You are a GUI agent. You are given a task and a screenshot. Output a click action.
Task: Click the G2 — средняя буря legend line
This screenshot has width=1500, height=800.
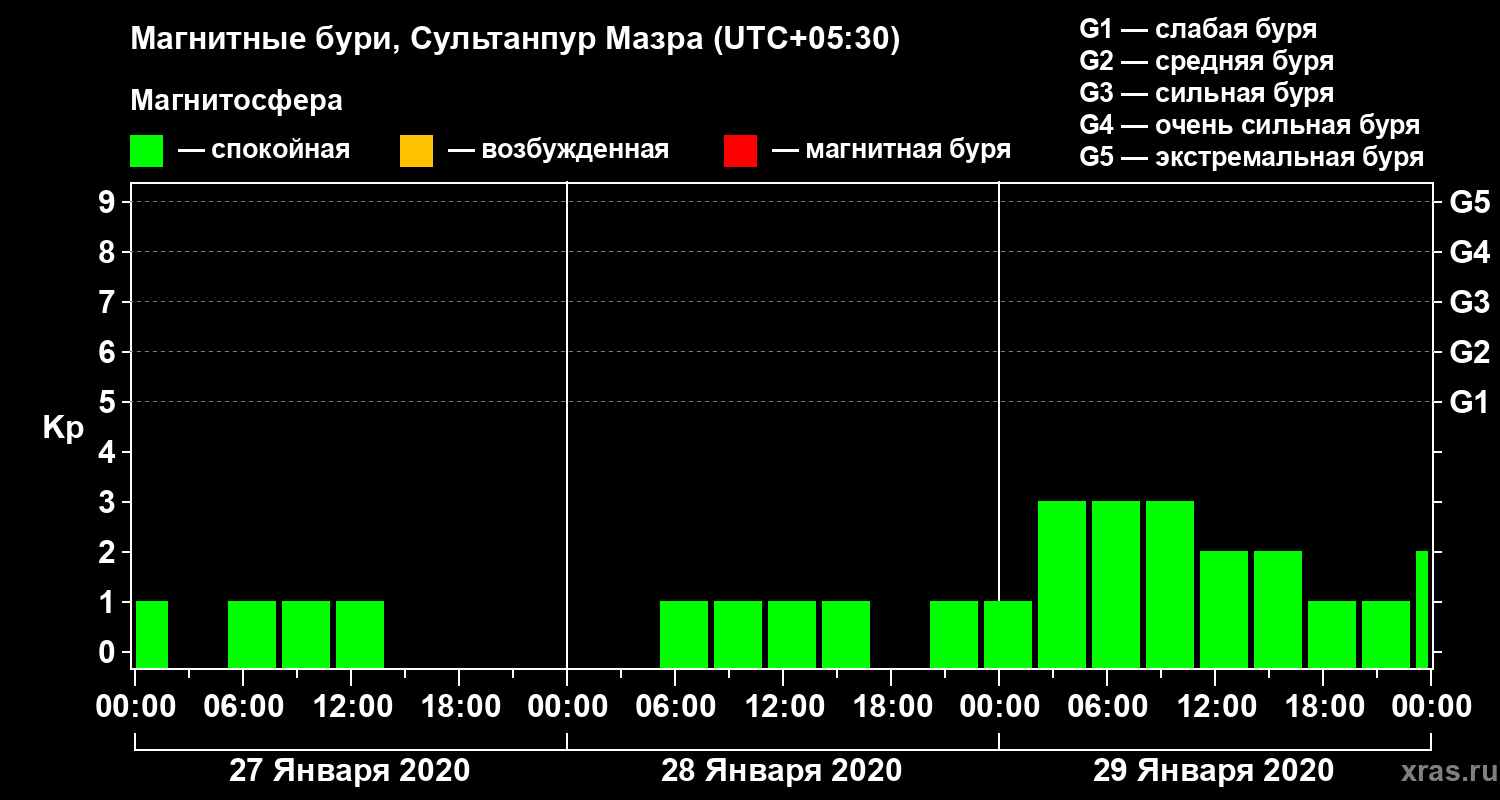[1206, 61]
